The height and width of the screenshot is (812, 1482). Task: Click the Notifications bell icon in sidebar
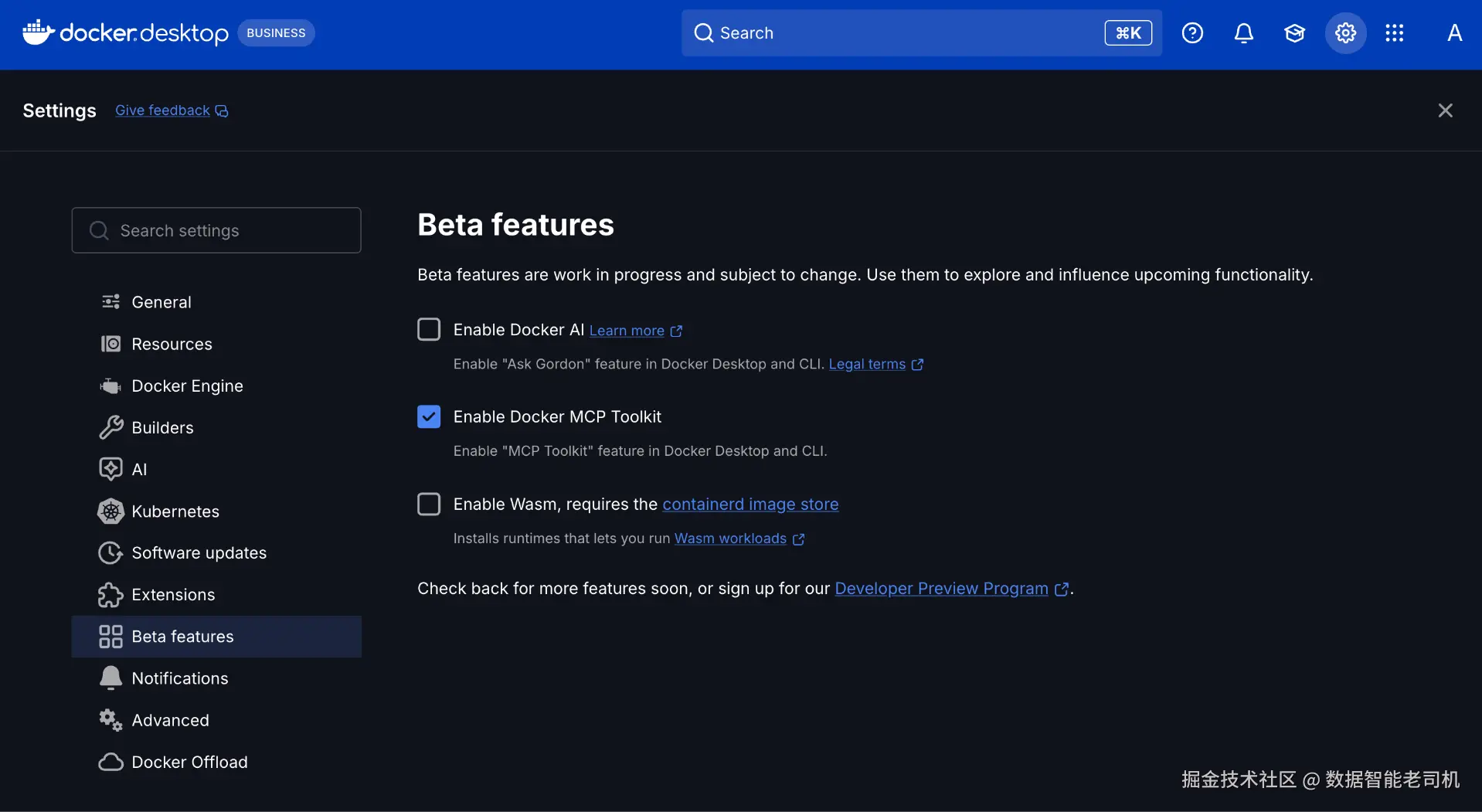click(x=110, y=678)
